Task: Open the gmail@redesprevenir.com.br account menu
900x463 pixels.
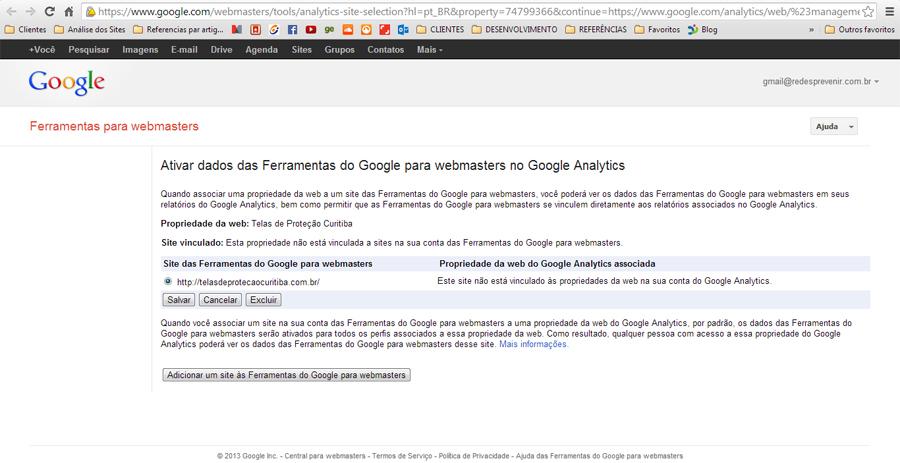Action: click(821, 82)
